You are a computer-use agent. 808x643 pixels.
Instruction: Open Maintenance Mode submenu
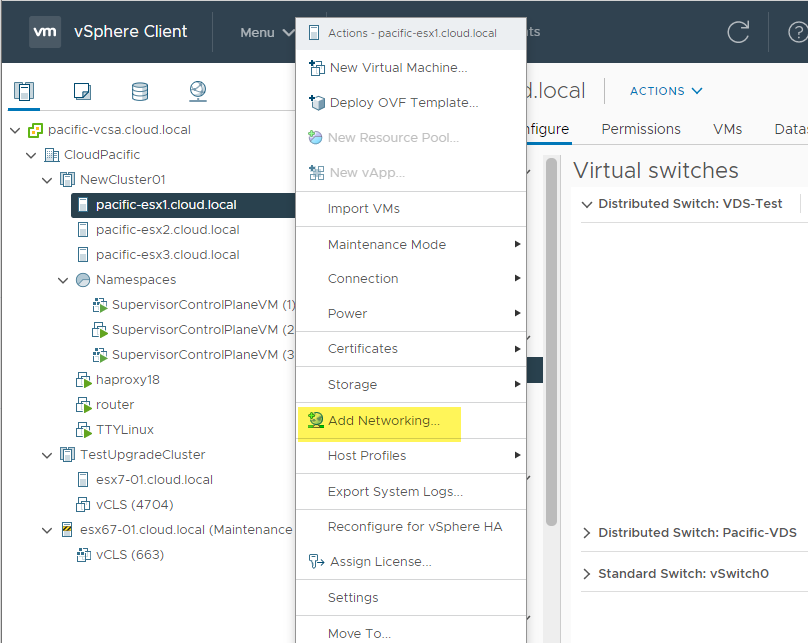tap(411, 244)
